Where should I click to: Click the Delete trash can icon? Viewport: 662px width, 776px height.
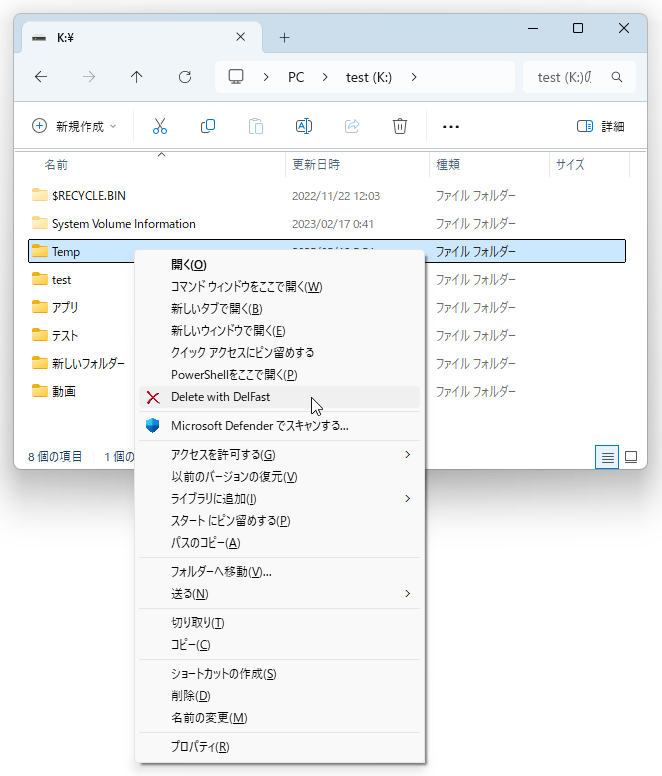tap(400, 126)
